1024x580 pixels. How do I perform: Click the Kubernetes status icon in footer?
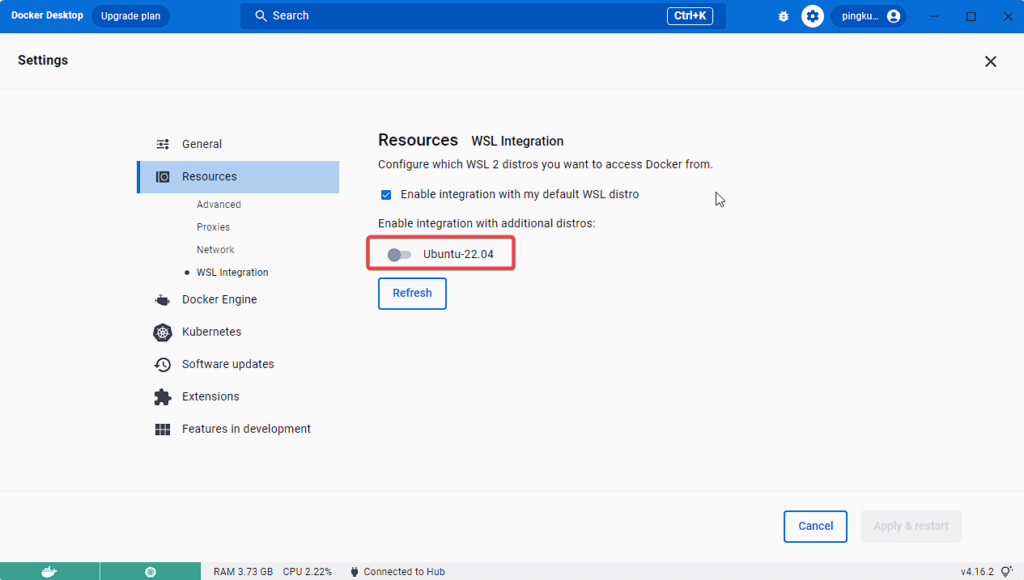coord(150,572)
